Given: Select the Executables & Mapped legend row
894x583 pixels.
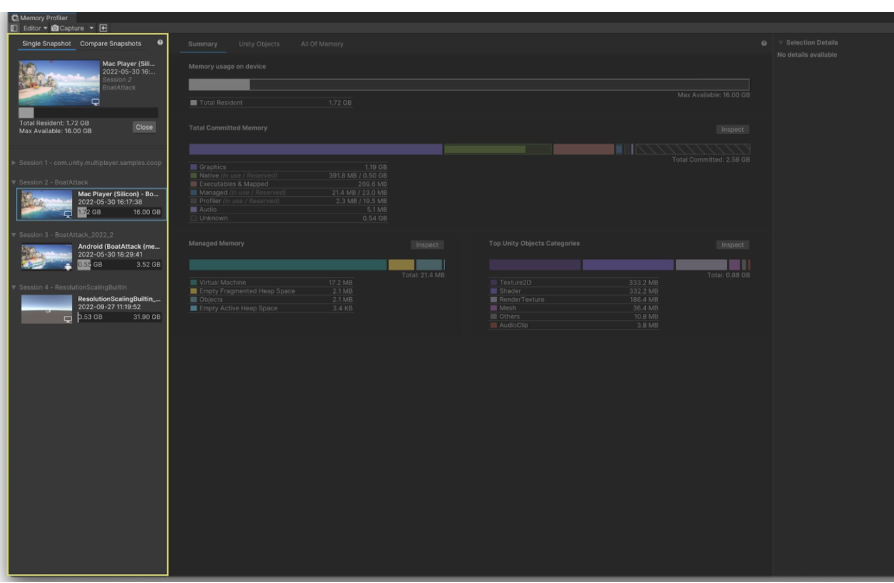Looking at the screenshot, I should (x=288, y=184).
